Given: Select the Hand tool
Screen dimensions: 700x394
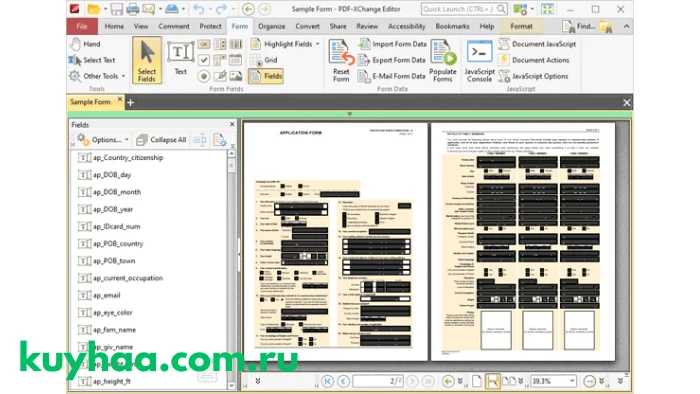Looking at the screenshot, I should click(x=85, y=44).
